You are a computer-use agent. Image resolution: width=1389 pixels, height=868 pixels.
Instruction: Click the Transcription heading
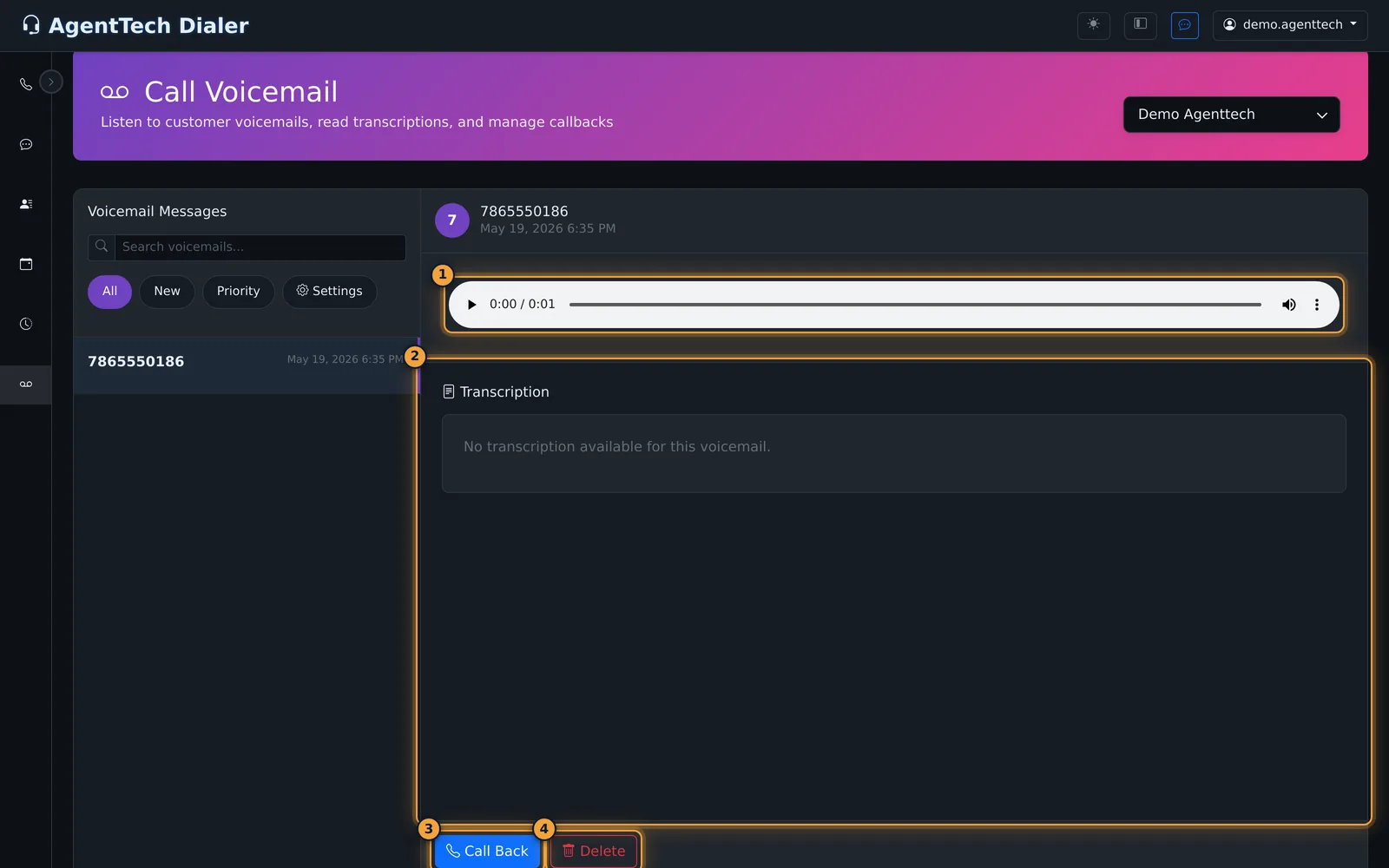pos(496,392)
